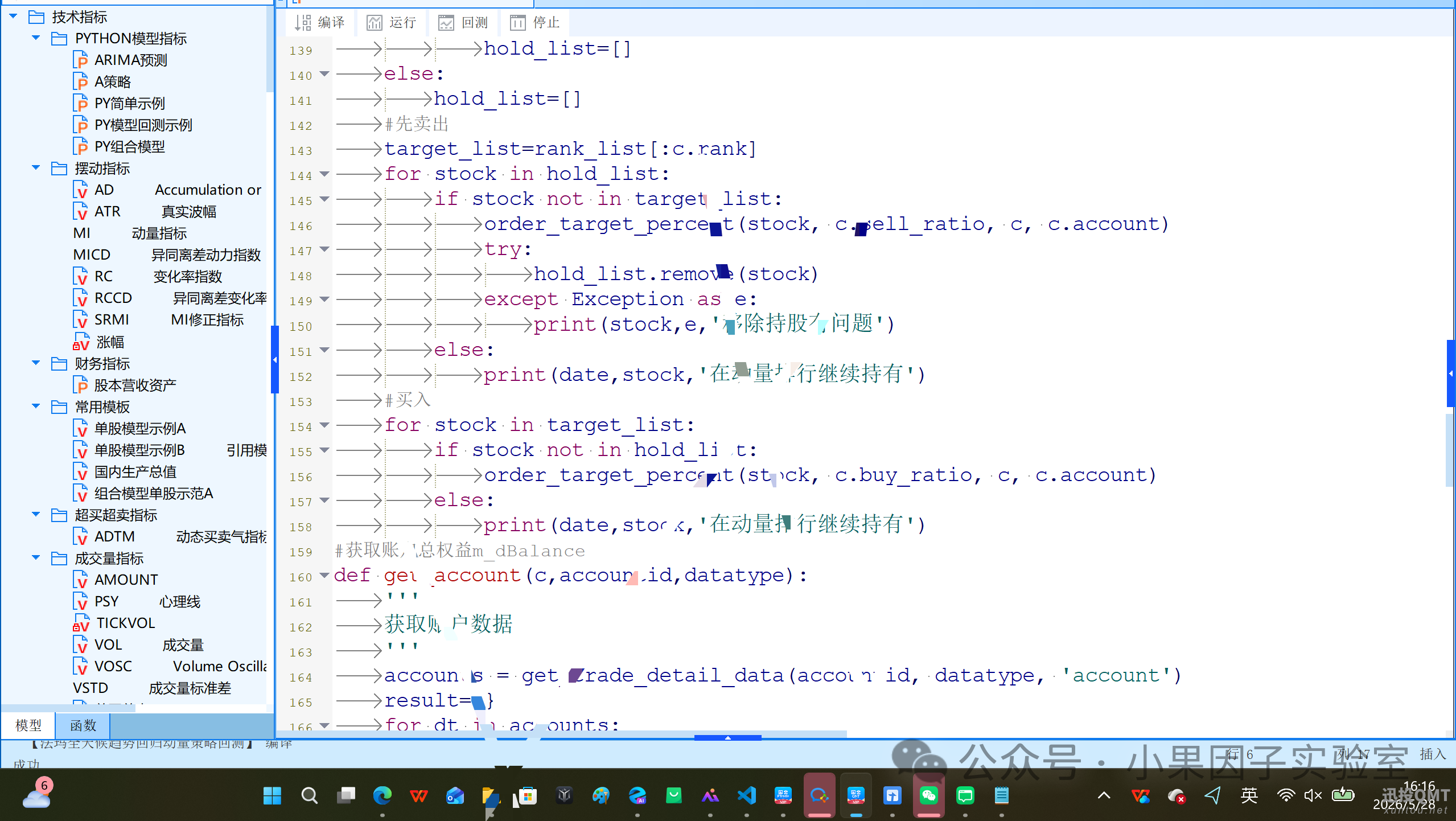Select the RCCD indicator
Viewport: 1456px width, 821px height.
(x=170, y=298)
